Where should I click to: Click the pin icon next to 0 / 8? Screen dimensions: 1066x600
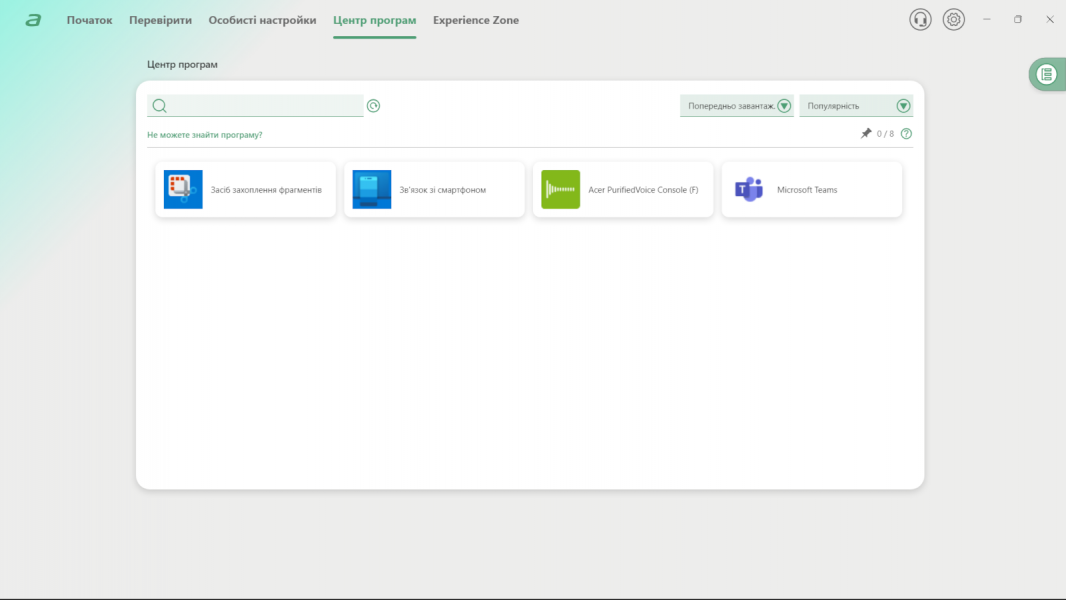click(866, 134)
